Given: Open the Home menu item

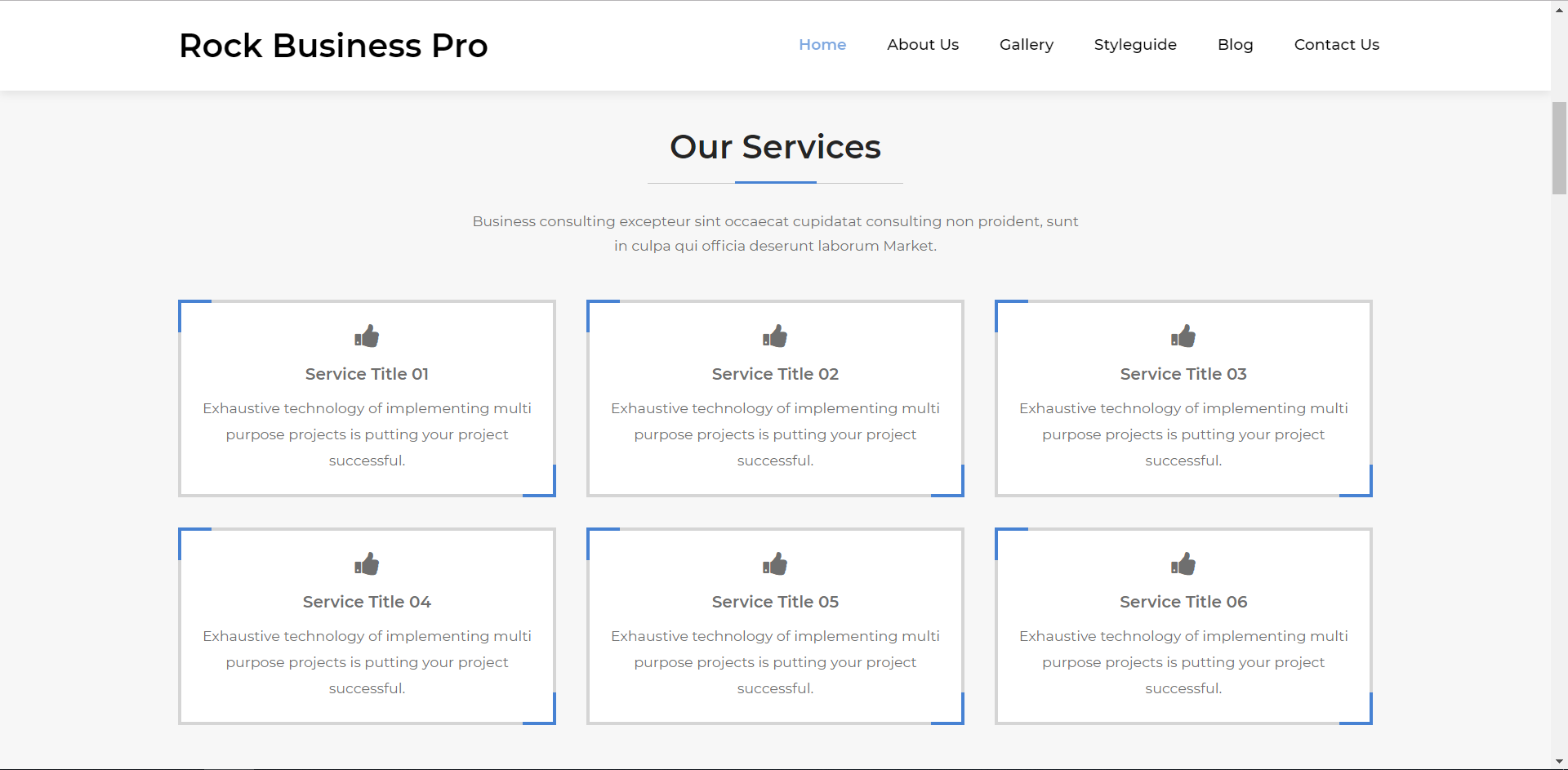Looking at the screenshot, I should click(822, 45).
